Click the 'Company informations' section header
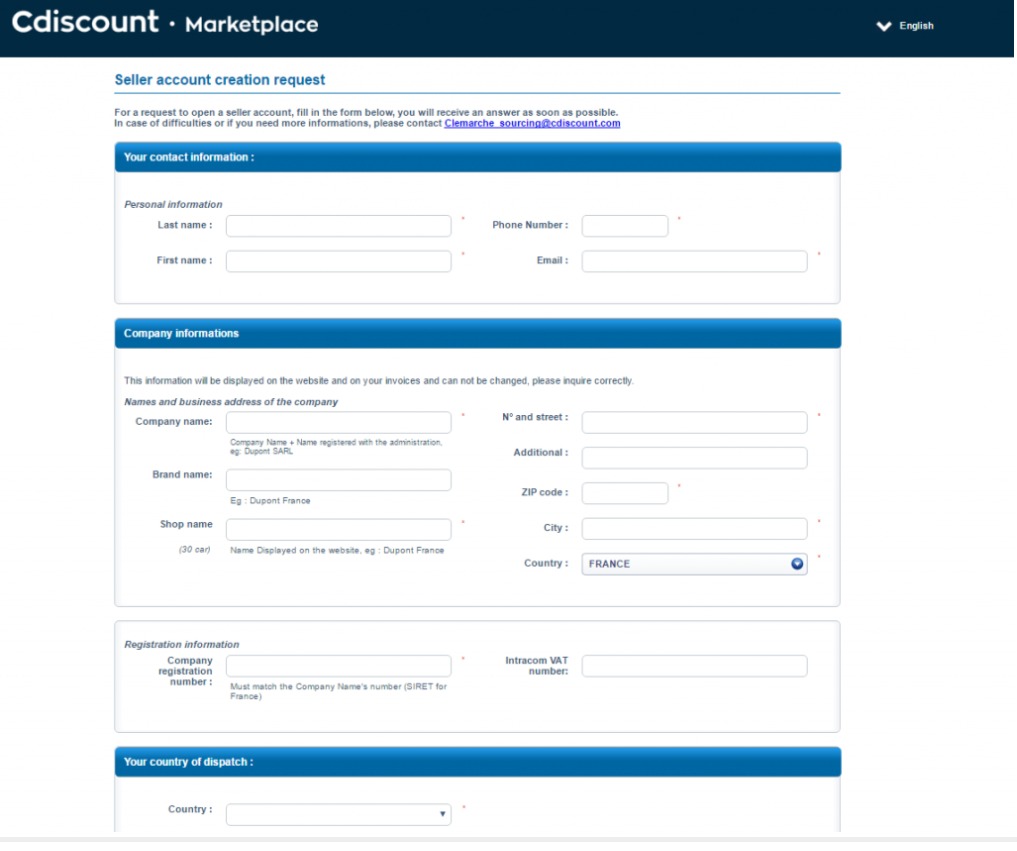This screenshot has width=1017, height=851. click(477, 333)
